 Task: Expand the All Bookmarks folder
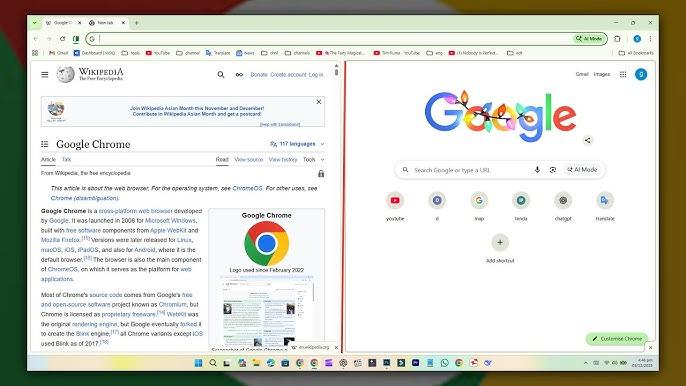tap(636, 53)
